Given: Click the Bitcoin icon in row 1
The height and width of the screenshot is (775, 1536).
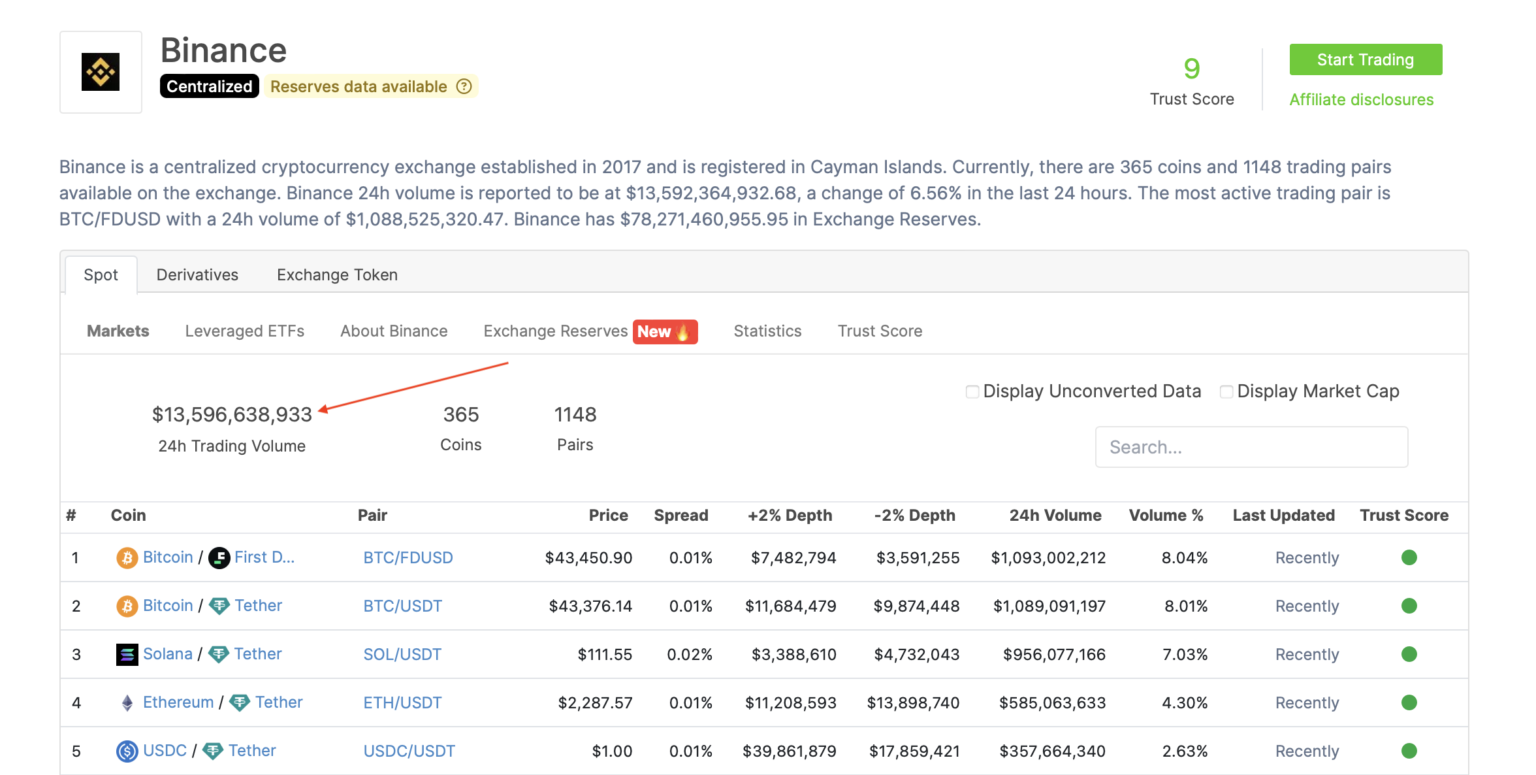Looking at the screenshot, I should click(127, 558).
